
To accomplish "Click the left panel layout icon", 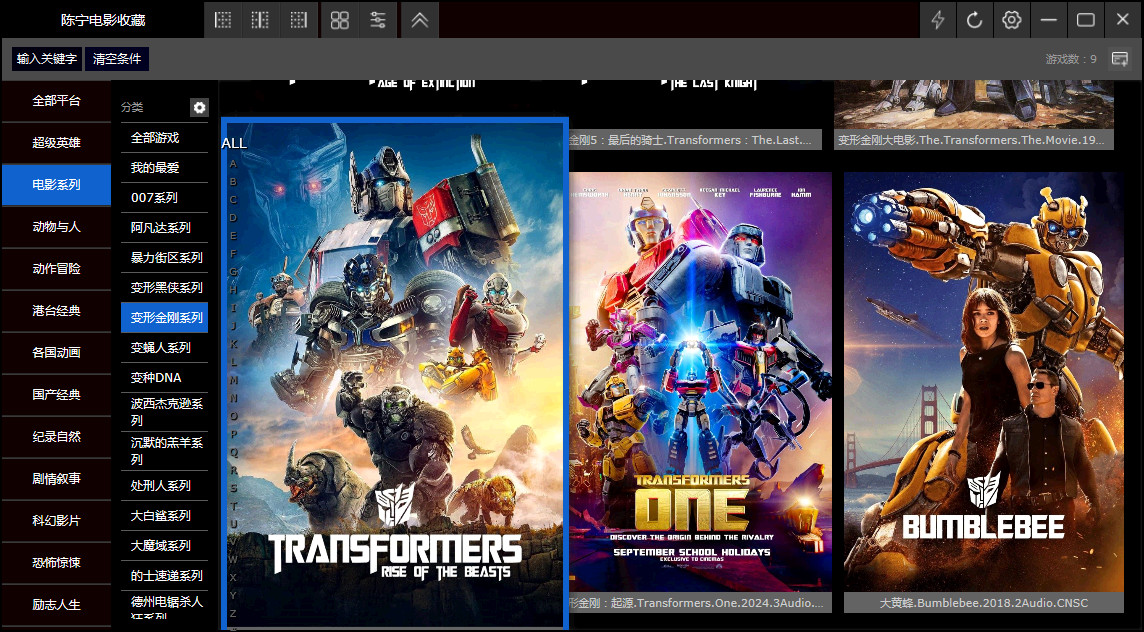I will 223,20.
